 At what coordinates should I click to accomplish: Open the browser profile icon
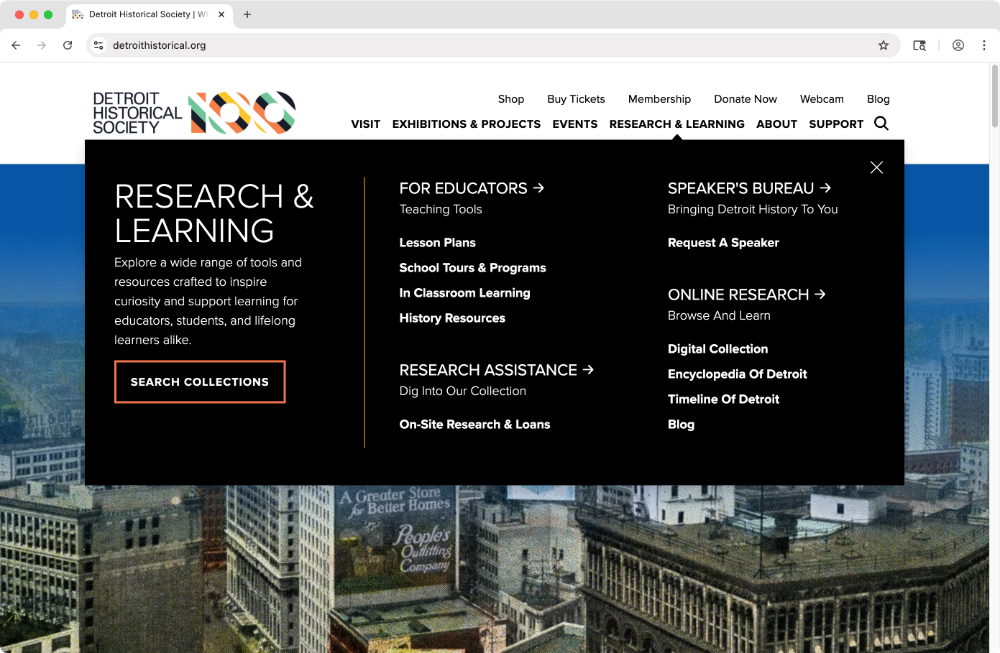pyautogui.click(x=958, y=45)
